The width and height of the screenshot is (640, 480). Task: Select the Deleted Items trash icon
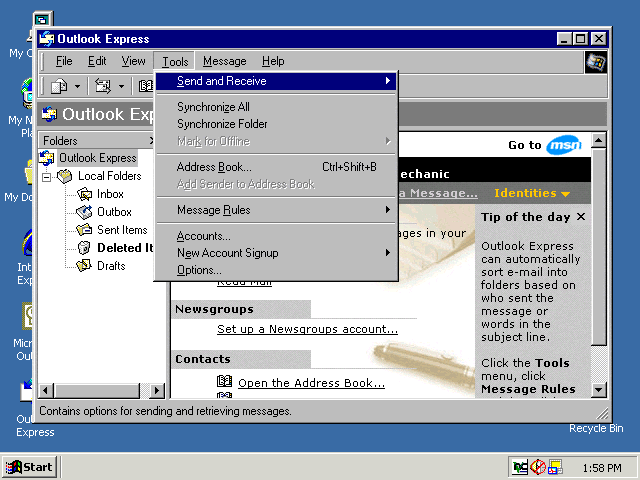click(84, 248)
